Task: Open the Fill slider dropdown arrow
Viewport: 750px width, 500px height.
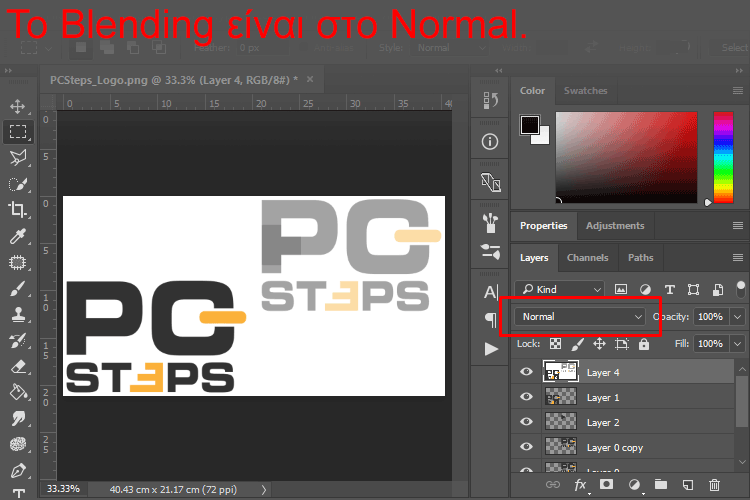Action: pos(738,344)
